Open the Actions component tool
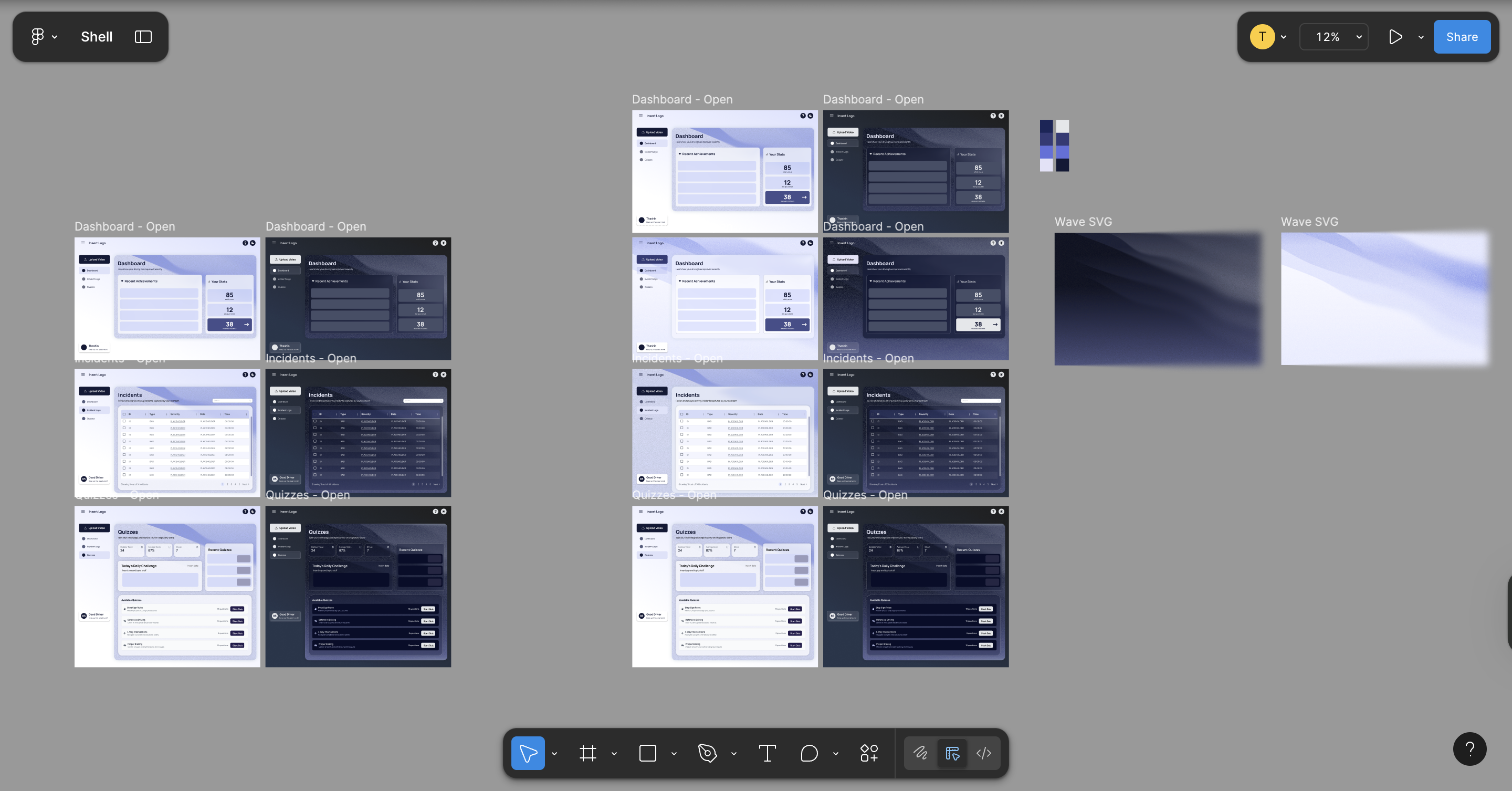Image resolution: width=1512 pixels, height=791 pixels. (869, 753)
